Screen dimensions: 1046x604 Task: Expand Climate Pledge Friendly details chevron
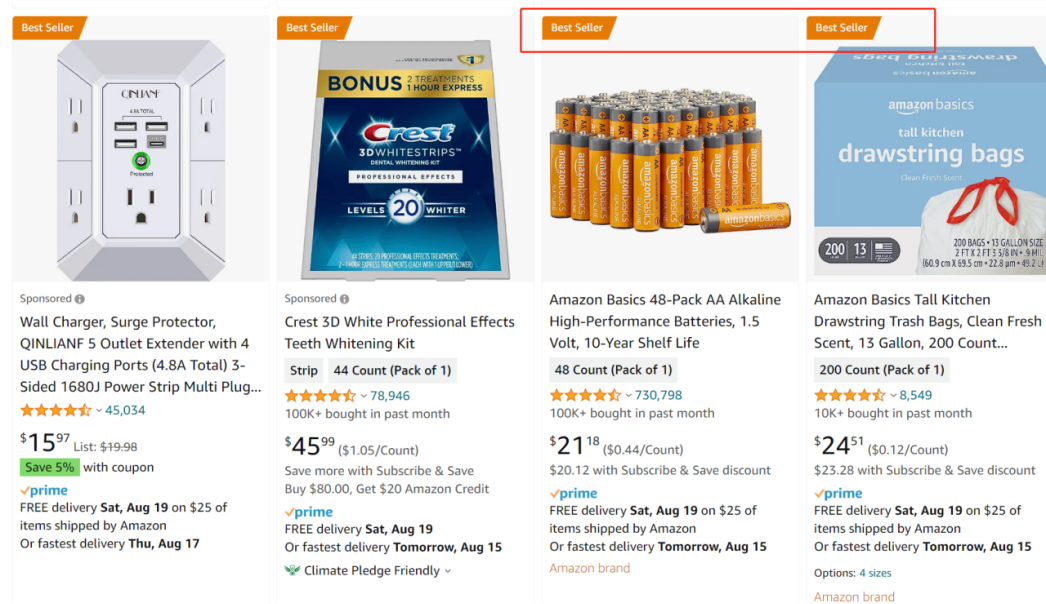point(448,571)
